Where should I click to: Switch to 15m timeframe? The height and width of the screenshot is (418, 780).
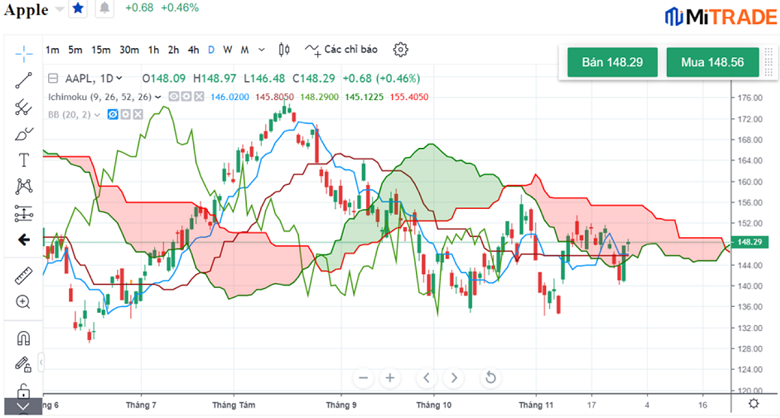coord(100,50)
